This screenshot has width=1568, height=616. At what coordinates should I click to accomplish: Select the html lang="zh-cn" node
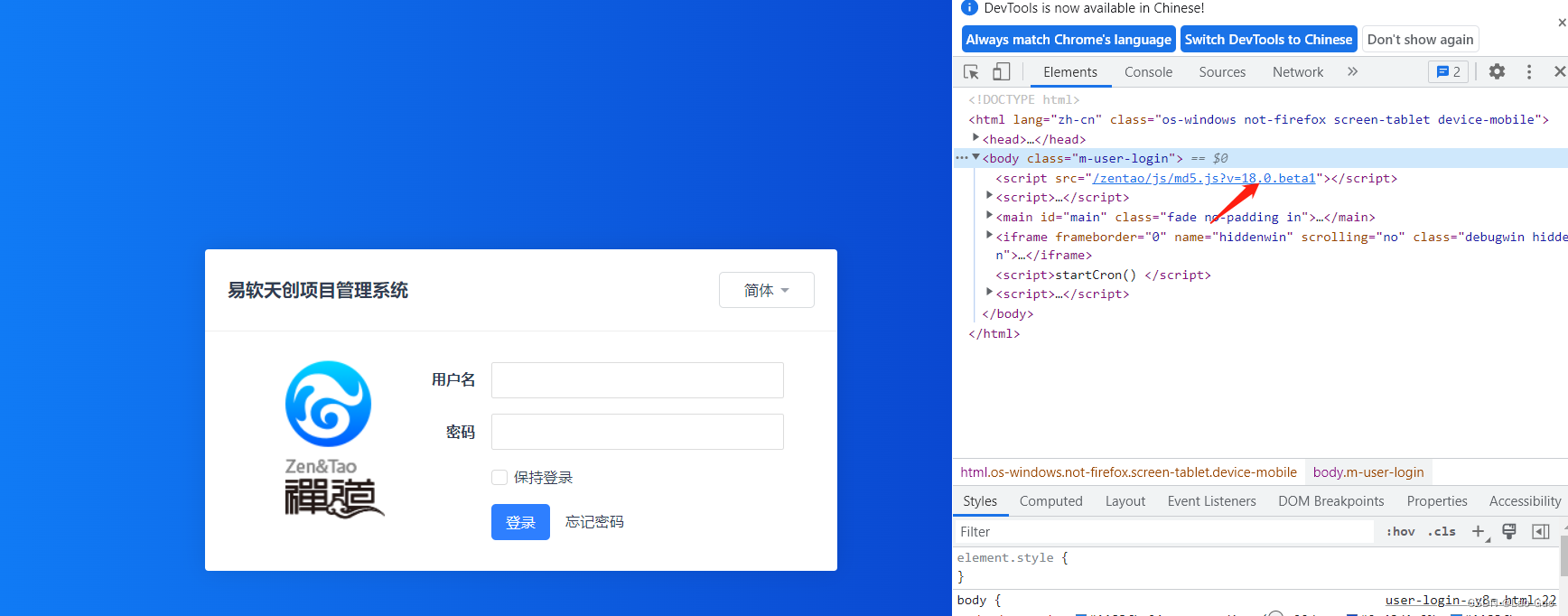pos(1258,119)
